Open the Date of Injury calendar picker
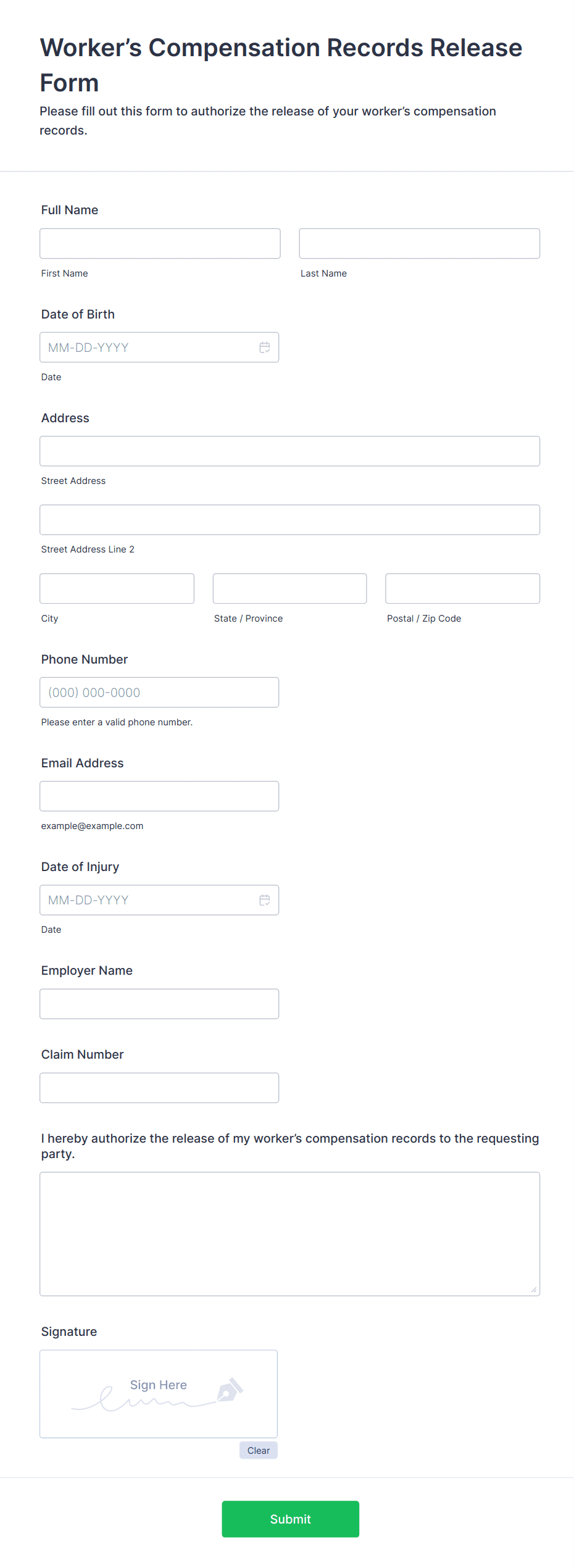The image size is (574, 1568). 264,900
